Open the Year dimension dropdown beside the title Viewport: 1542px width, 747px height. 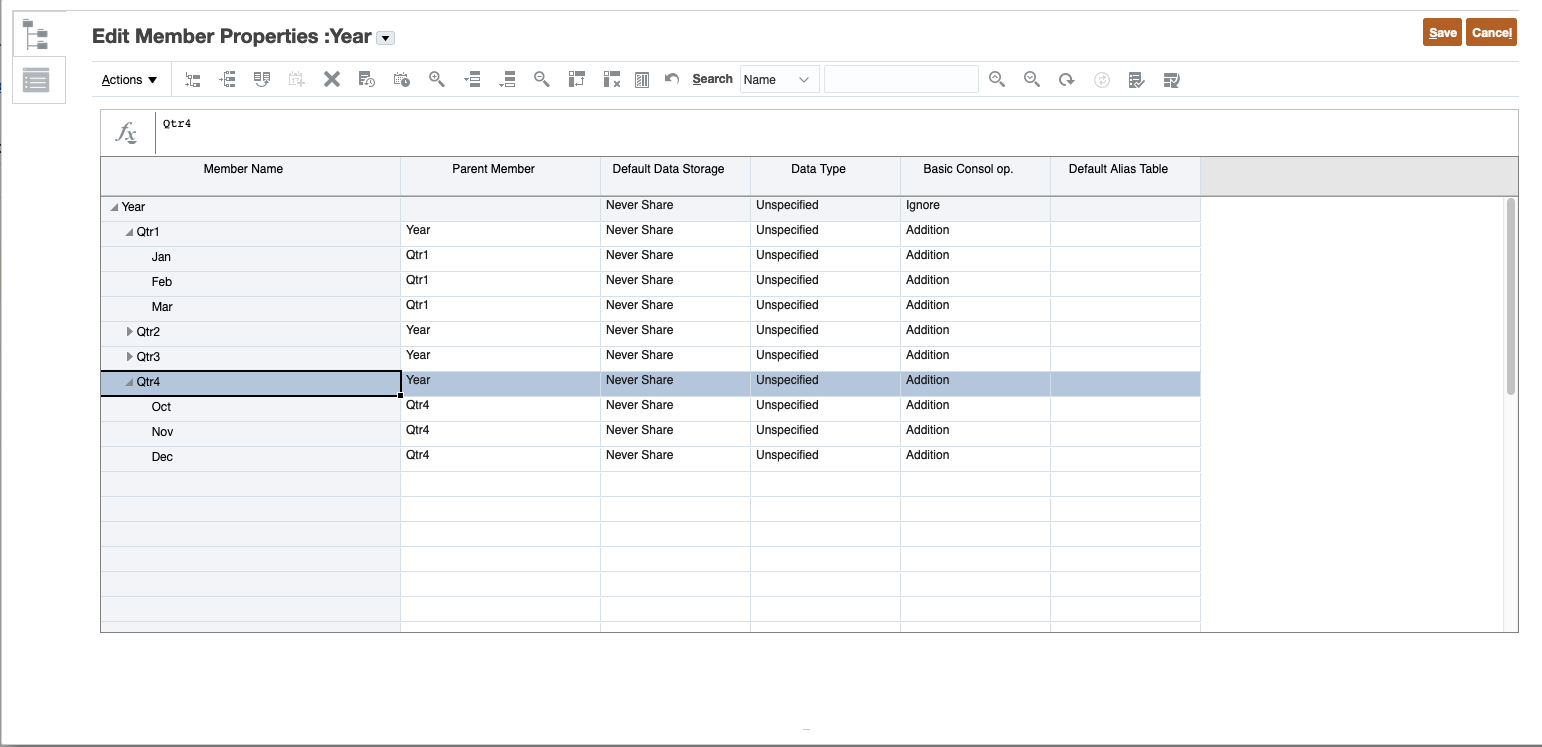385,38
